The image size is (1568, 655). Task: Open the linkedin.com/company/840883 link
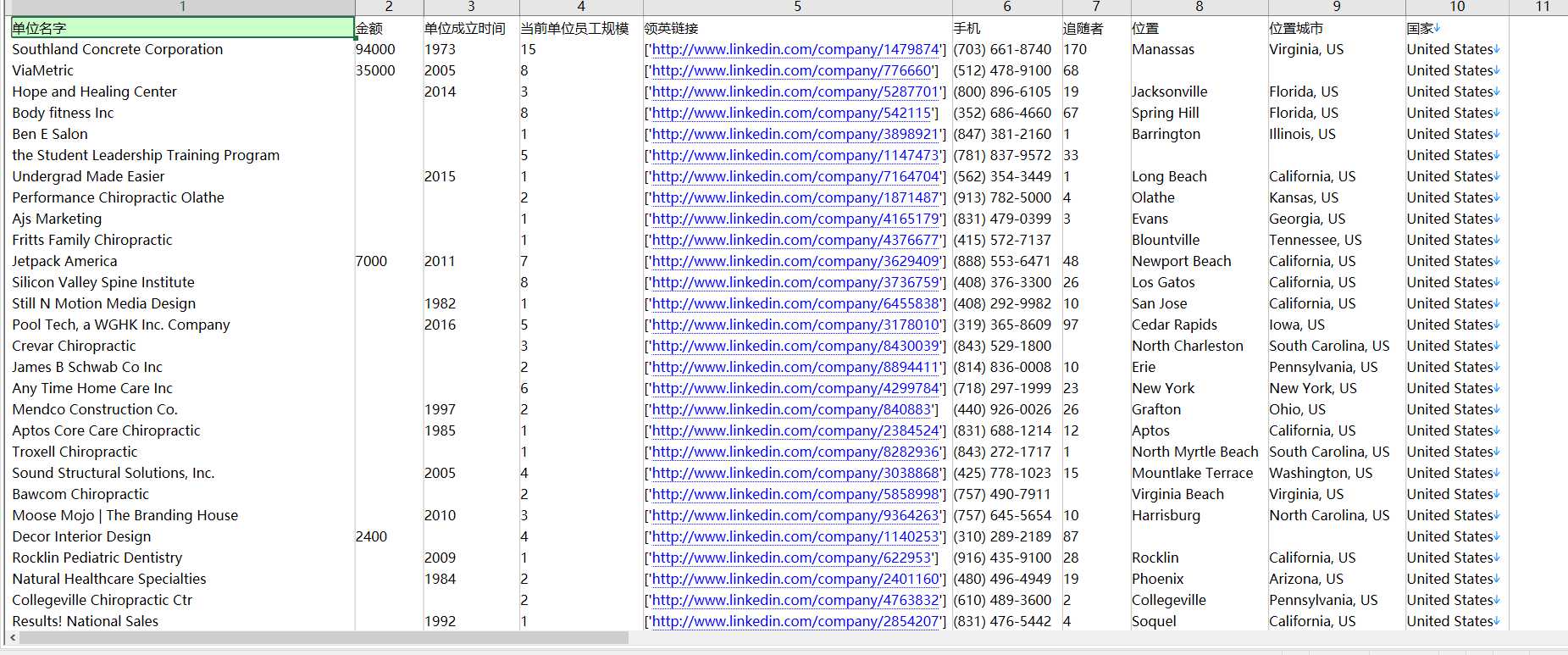(791, 409)
